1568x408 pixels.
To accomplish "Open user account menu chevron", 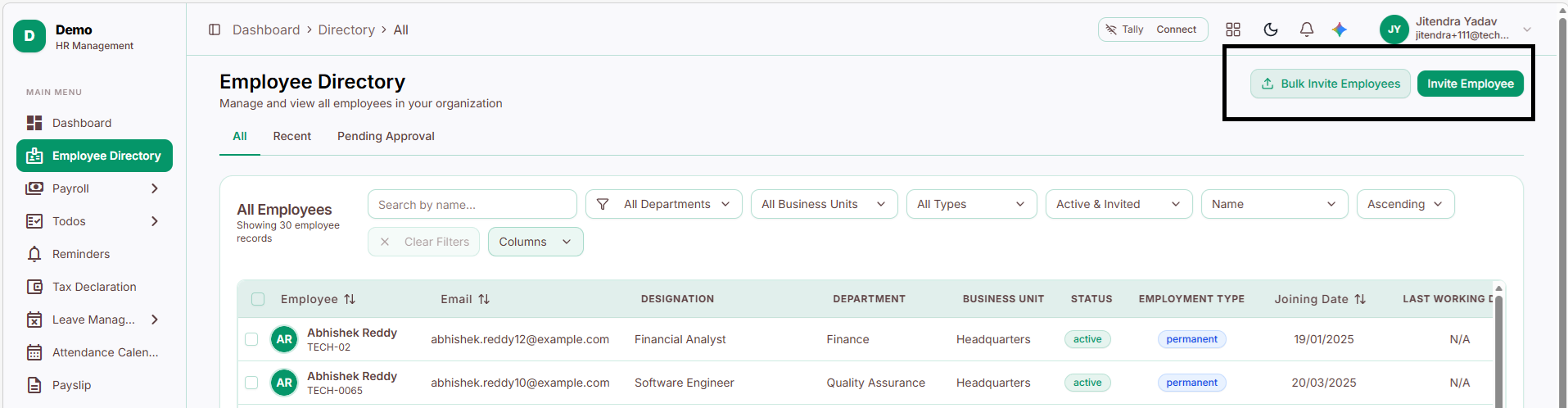I will [x=1527, y=29].
